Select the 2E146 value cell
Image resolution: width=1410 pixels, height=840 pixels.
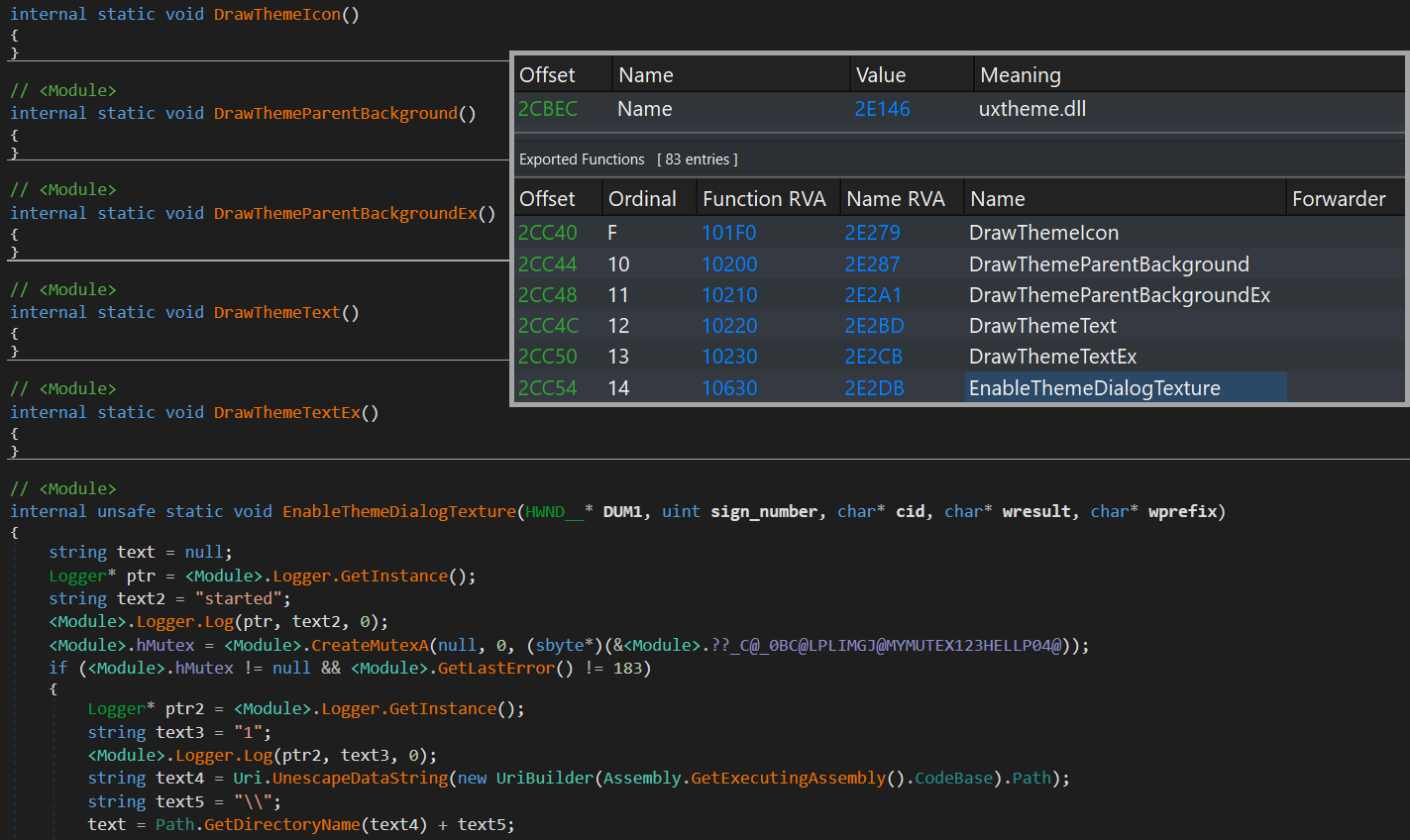(x=883, y=109)
